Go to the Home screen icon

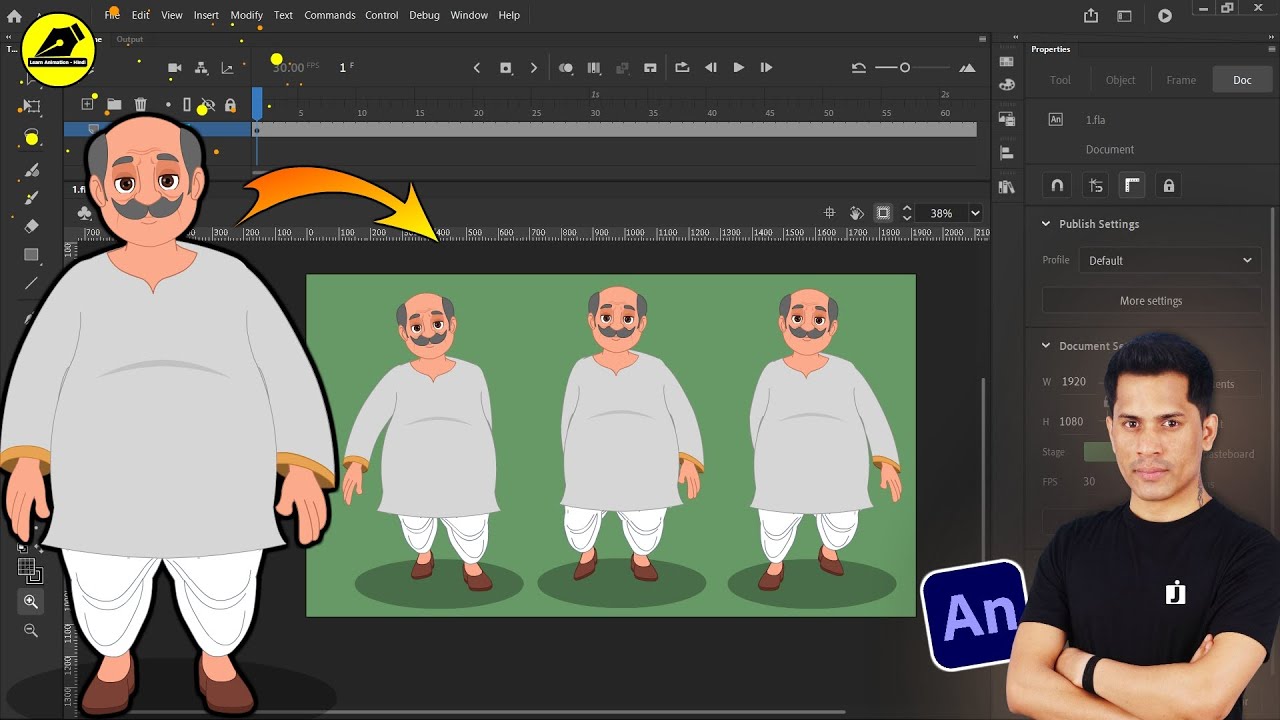coord(14,16)
